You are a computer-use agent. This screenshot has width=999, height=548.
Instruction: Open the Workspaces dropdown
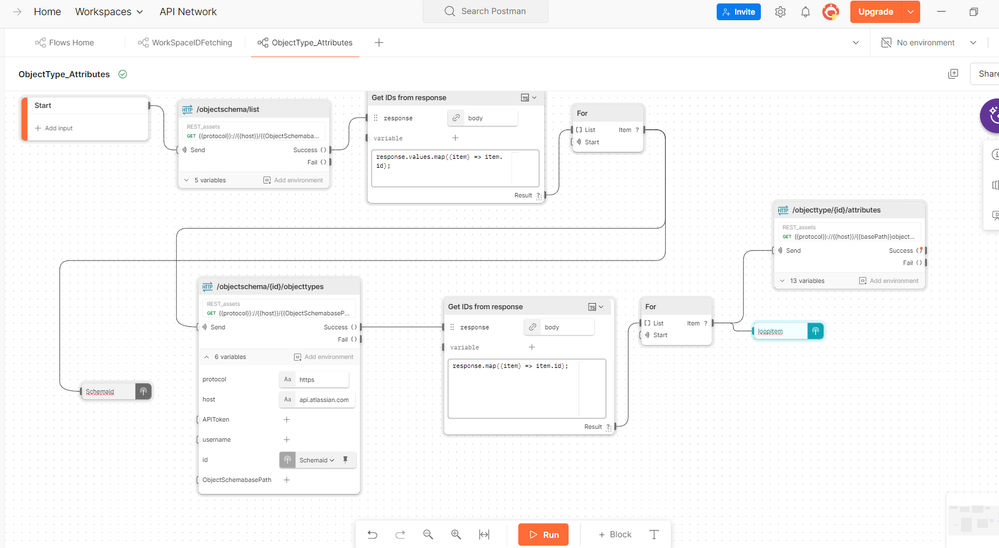(109, 11)
